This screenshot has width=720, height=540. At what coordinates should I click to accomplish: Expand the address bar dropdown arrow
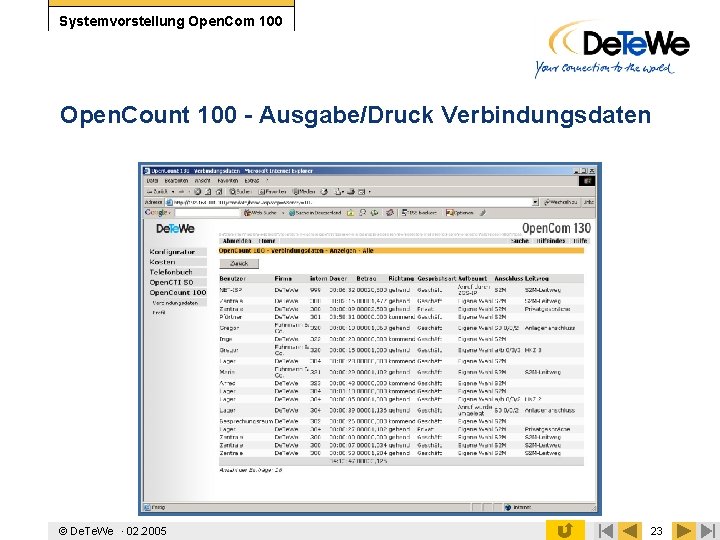(535, 202)
